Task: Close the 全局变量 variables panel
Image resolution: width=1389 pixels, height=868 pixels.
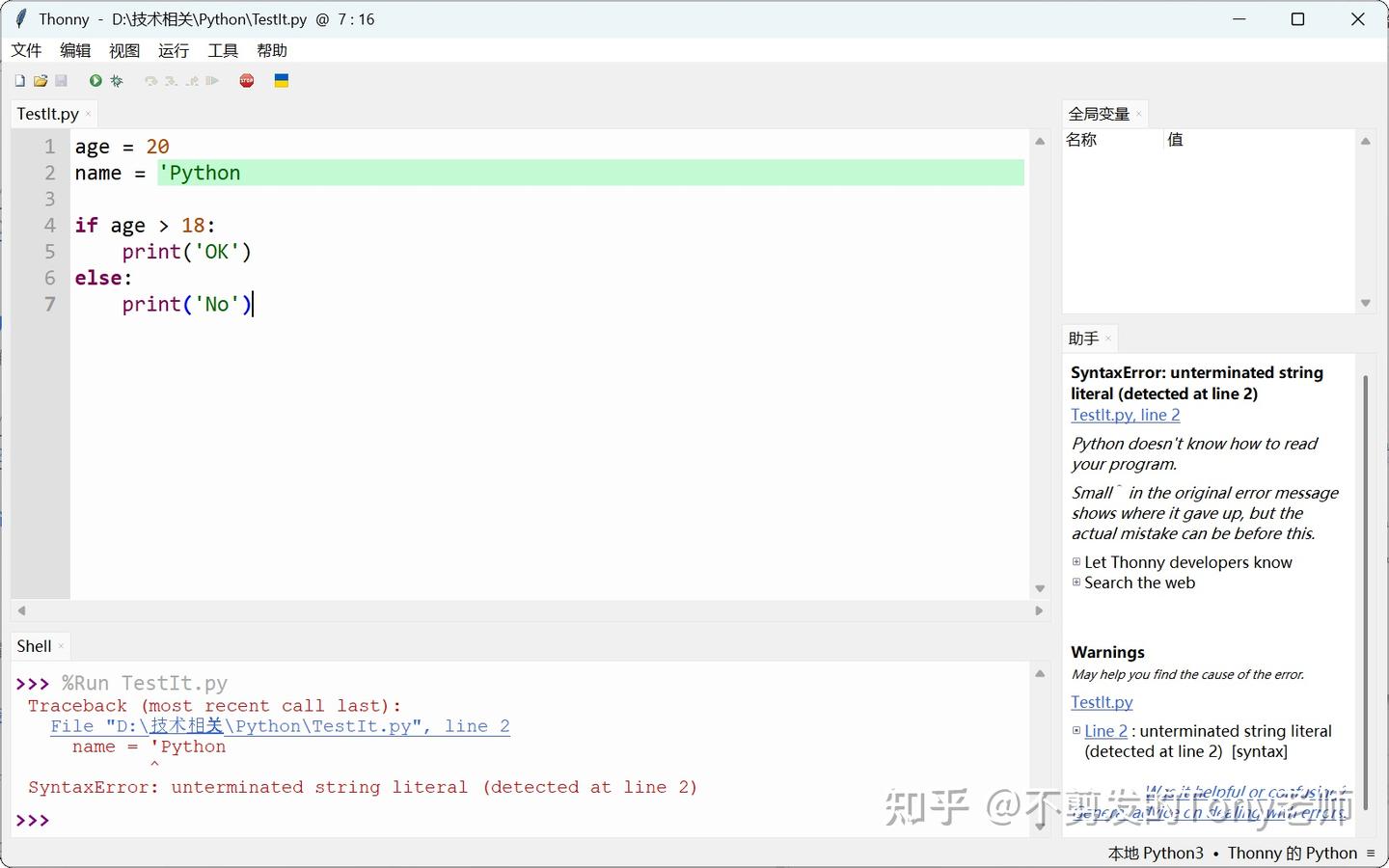Action: pyautogui.click(x=1139, y=114)
